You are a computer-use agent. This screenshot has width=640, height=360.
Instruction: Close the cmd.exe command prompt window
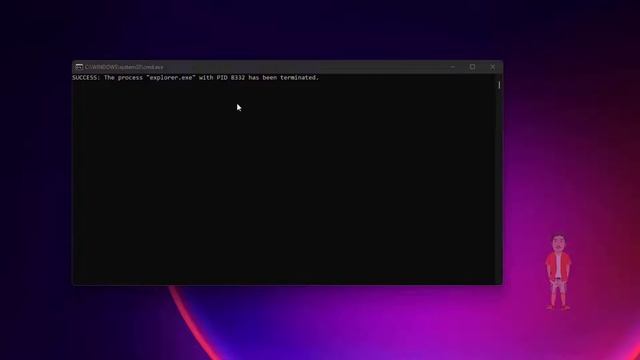click(493, 67)
